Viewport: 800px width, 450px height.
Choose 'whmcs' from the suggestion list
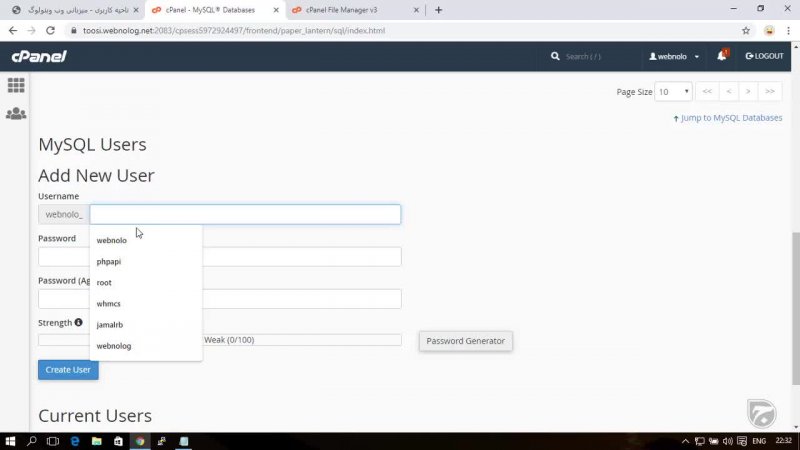109,304
